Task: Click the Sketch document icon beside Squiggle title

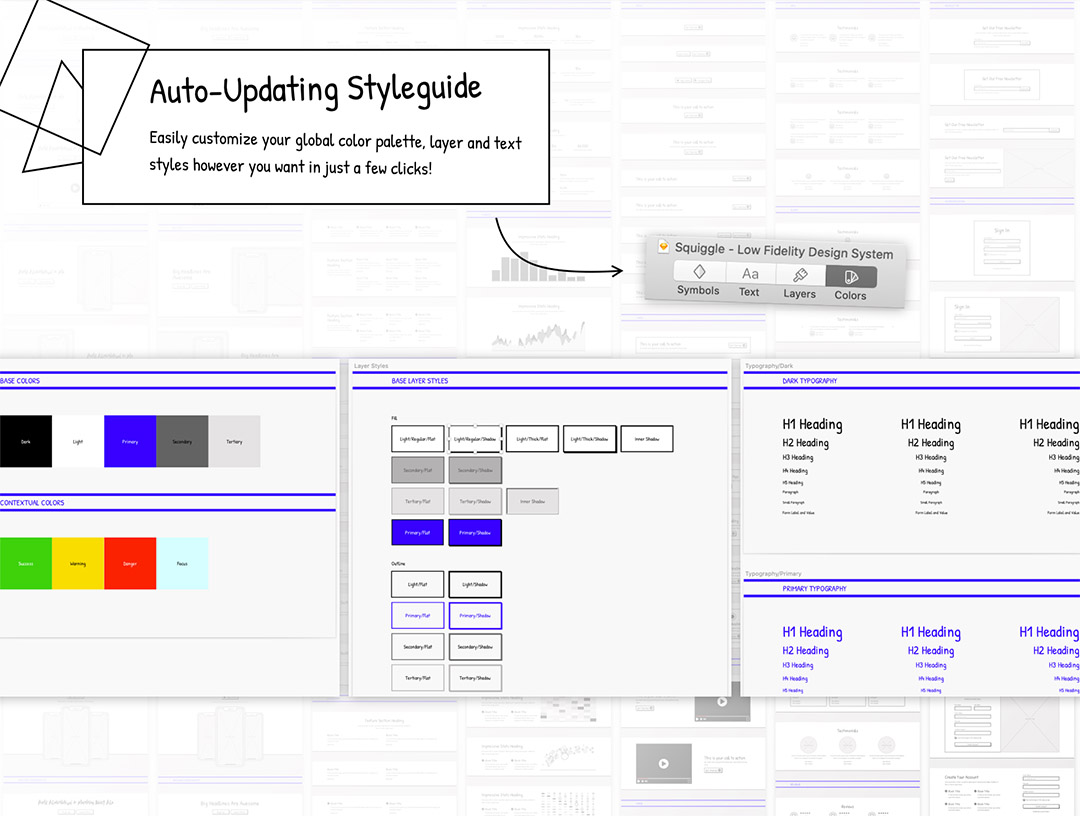Action: click(x=664, y=246)
